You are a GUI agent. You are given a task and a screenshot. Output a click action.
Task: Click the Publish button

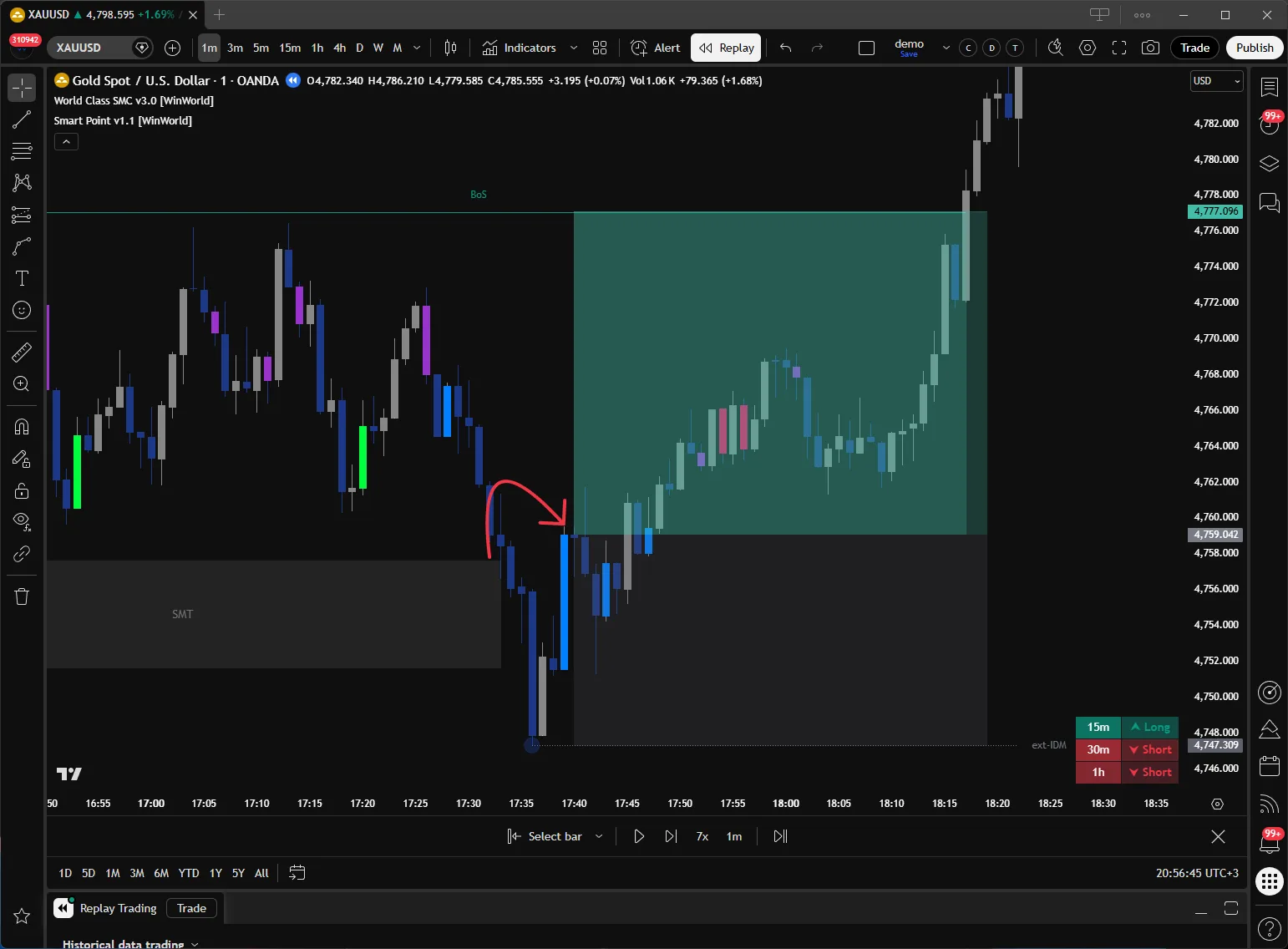1255,48
